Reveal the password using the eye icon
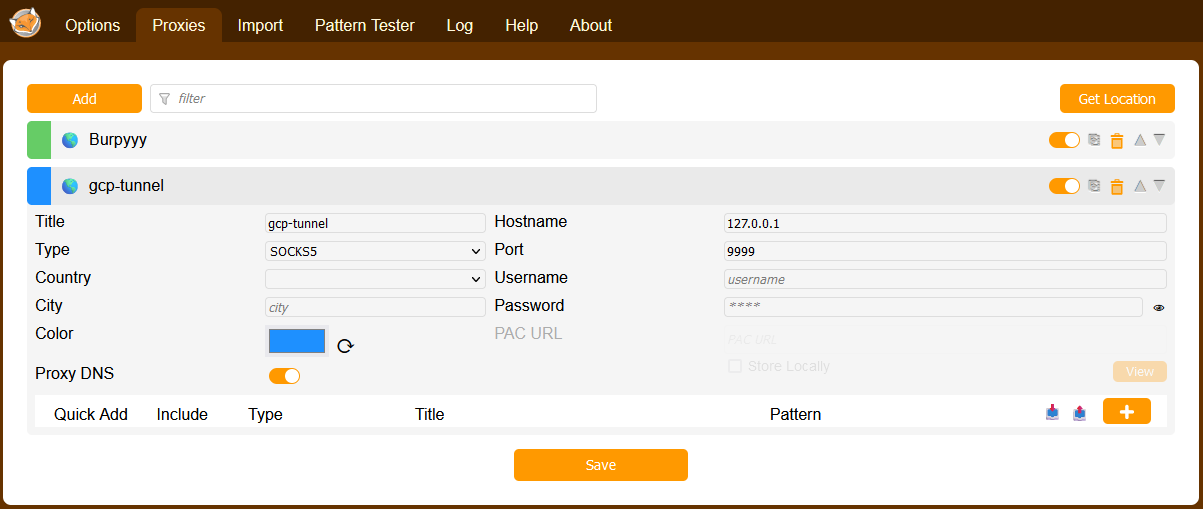This screenshot has width=1203, height=509. [x=1158, y=308]
